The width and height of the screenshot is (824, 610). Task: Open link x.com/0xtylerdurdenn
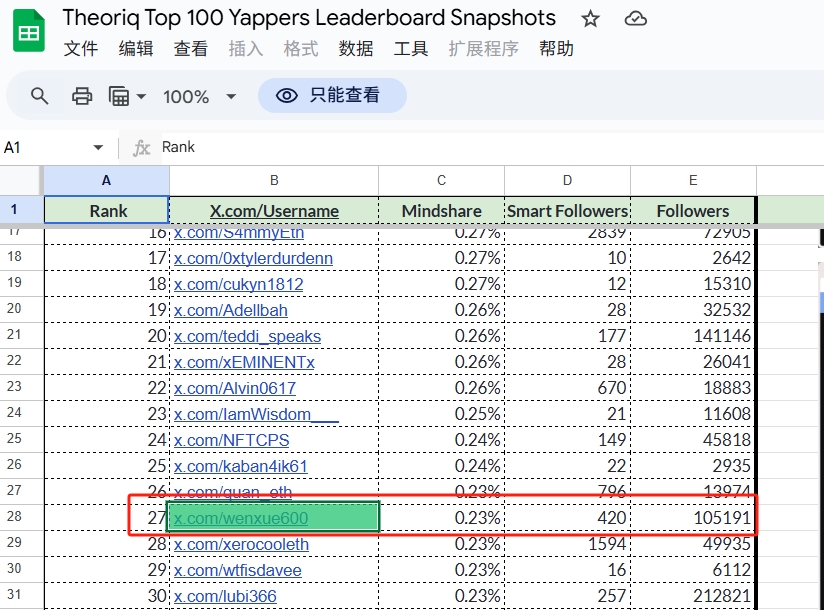253,259
